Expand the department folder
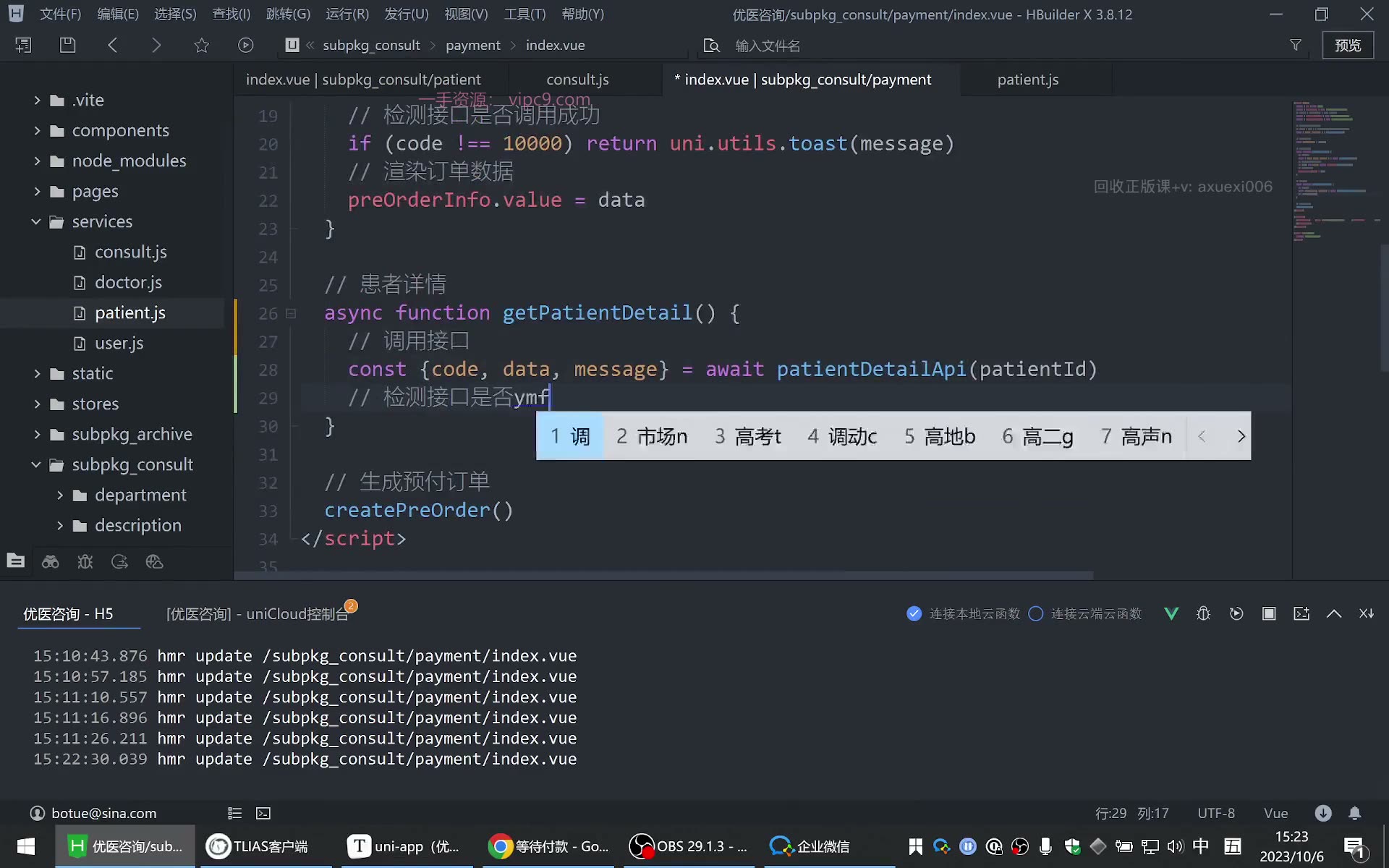The width and height of the screenshot is (1389, 868). (59, 495)
